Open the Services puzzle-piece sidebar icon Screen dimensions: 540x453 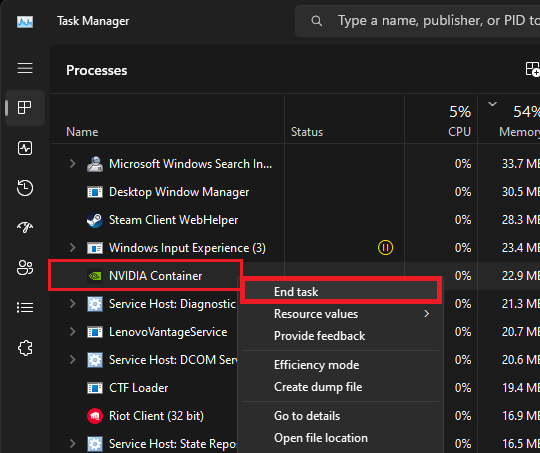[25, 348]
